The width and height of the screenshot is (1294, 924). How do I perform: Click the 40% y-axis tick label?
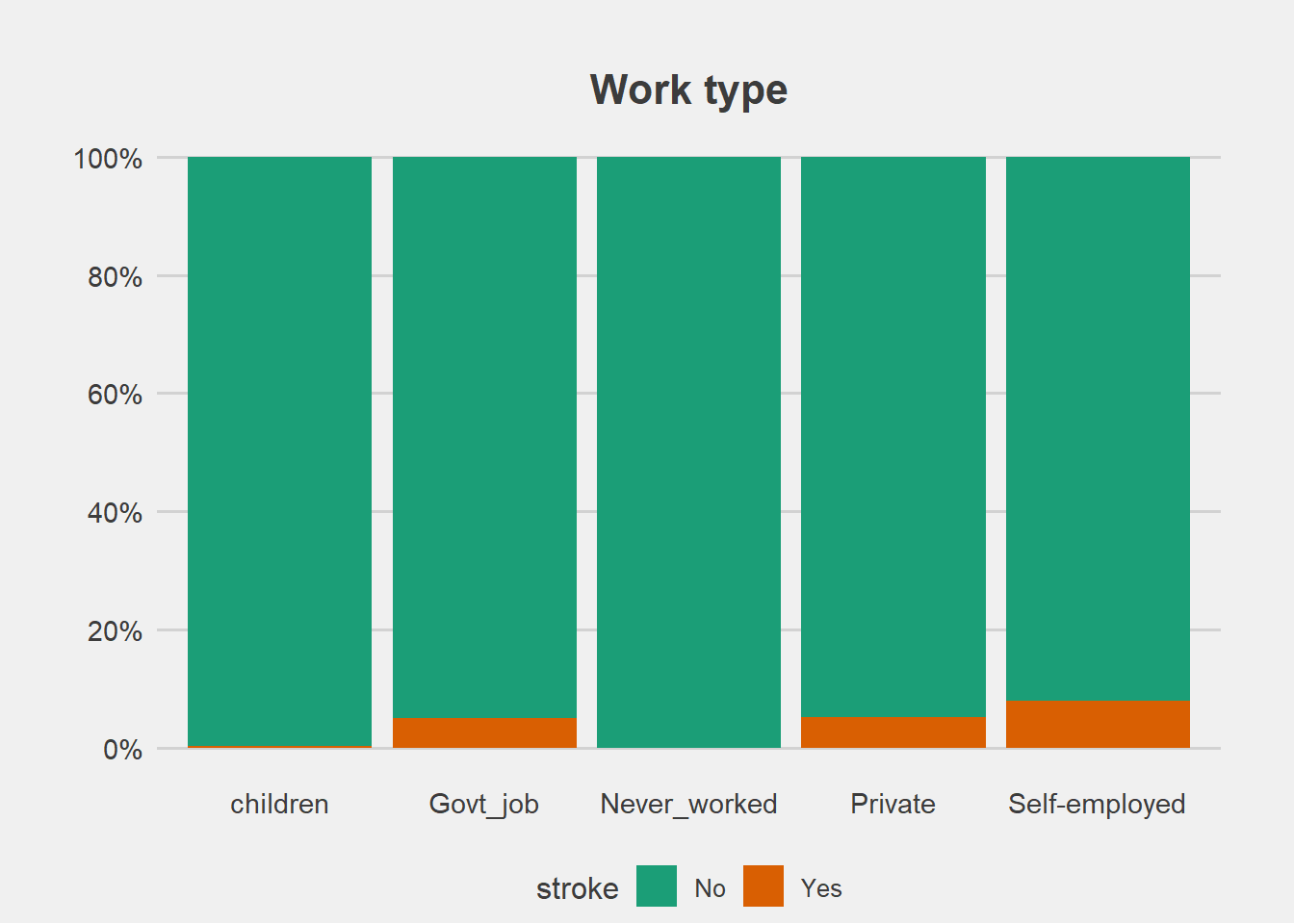[x=115, y=513]
